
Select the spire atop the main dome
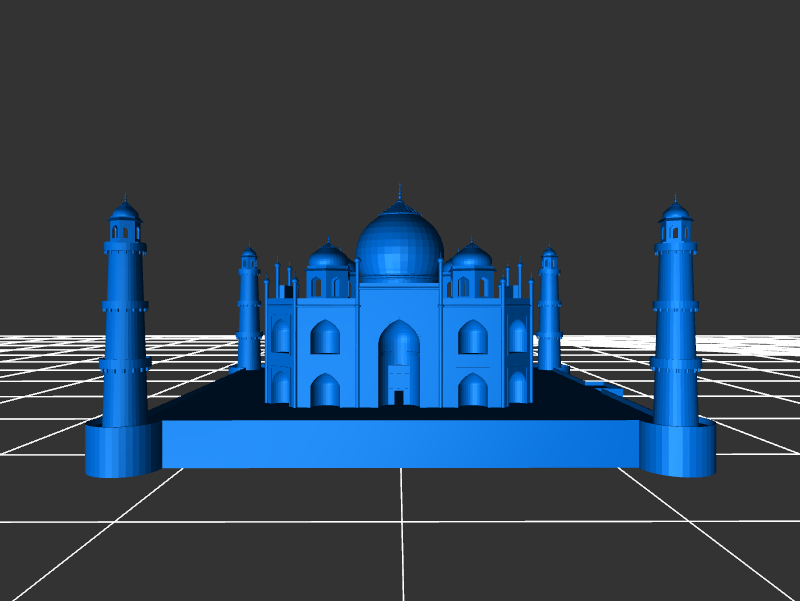pyautogui.click(x=400, y=192)
